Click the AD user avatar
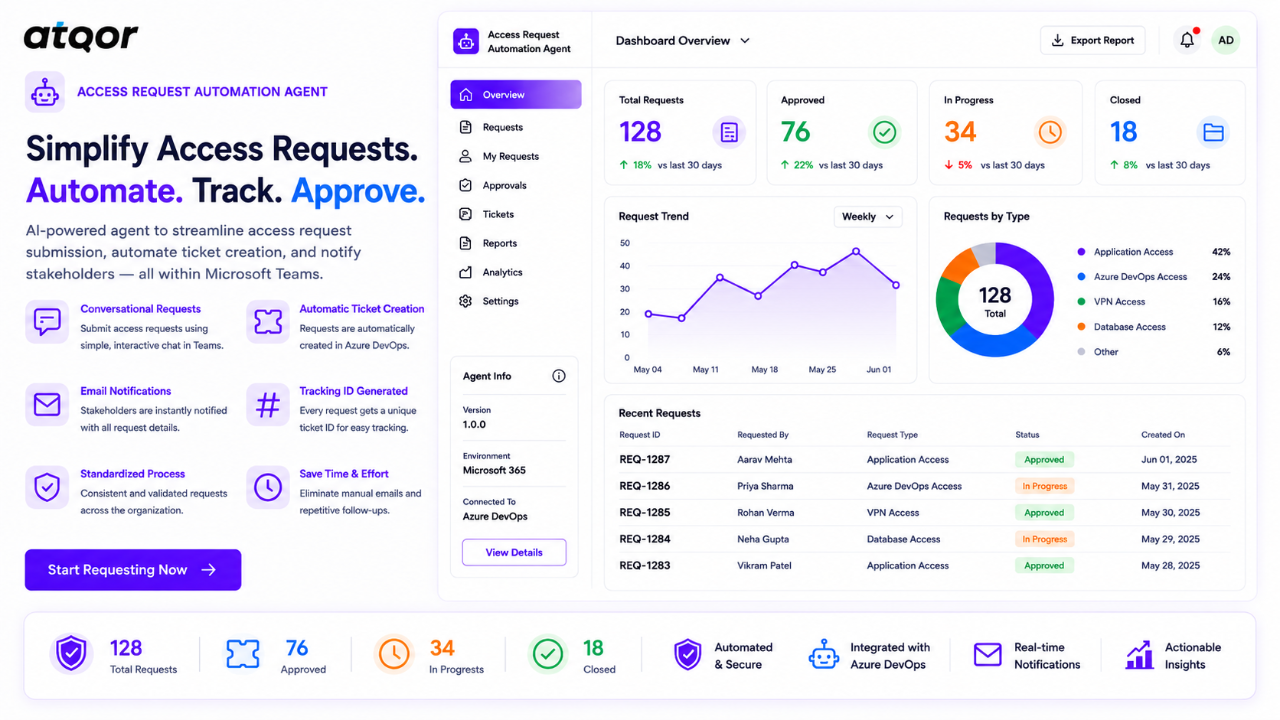The height and width of the screenshot is (720, 1280). (x=1226, y=41)
